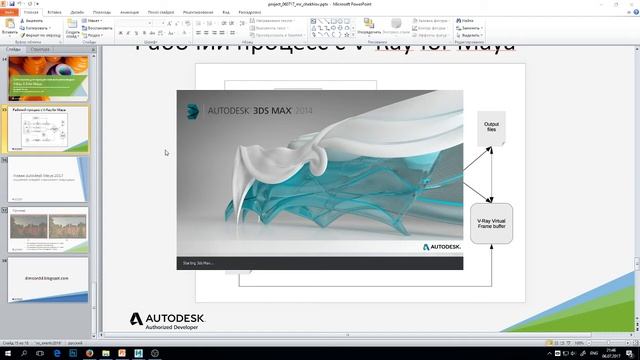Open File Explorer from taskbar
The width and height of the screenshot is (640, 360).
[106, 353]
